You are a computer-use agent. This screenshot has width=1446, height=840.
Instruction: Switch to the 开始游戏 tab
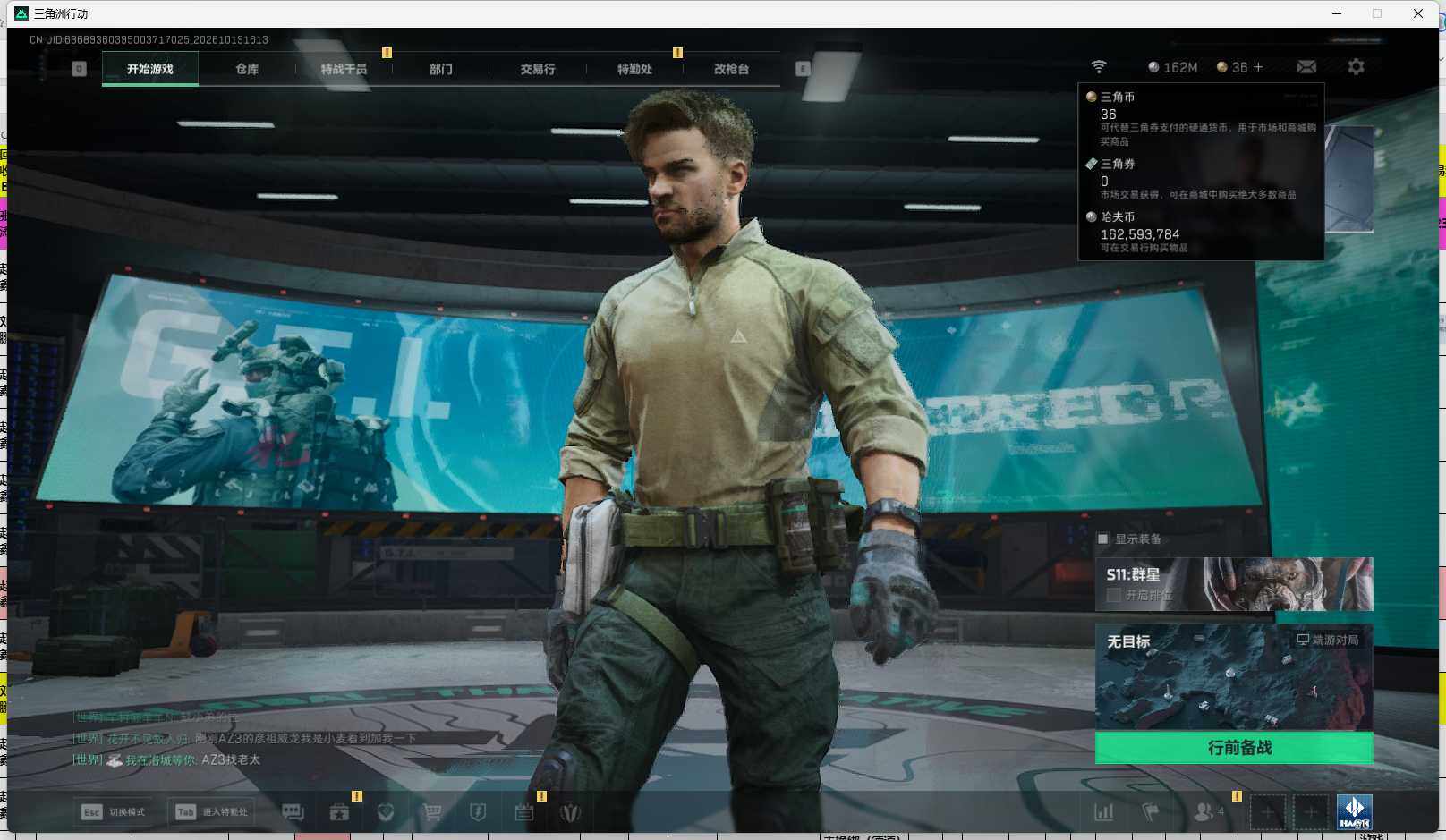tap(150, 69)
